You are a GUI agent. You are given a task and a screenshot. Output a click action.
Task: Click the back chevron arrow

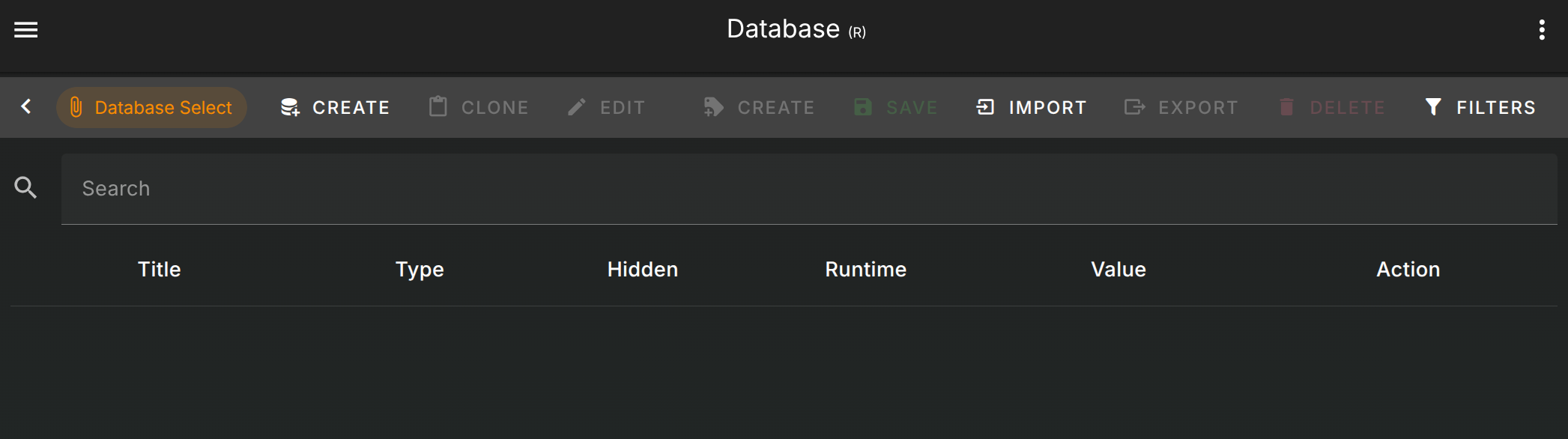[x=26, y=107]
